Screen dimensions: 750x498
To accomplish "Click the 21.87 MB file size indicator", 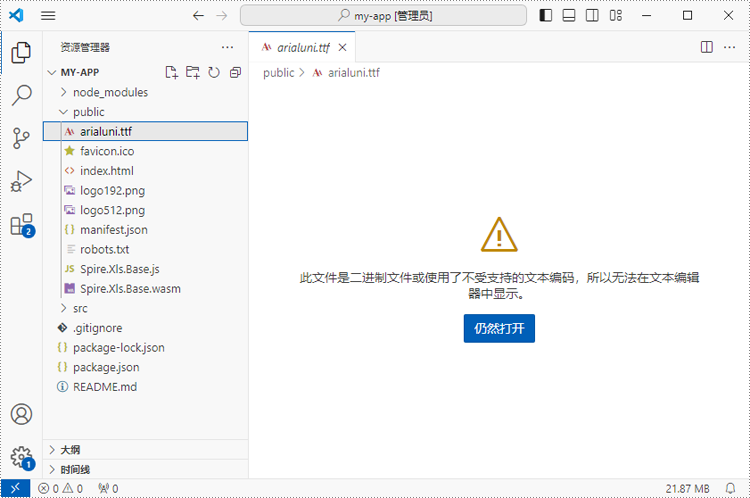I will point(687,488).
